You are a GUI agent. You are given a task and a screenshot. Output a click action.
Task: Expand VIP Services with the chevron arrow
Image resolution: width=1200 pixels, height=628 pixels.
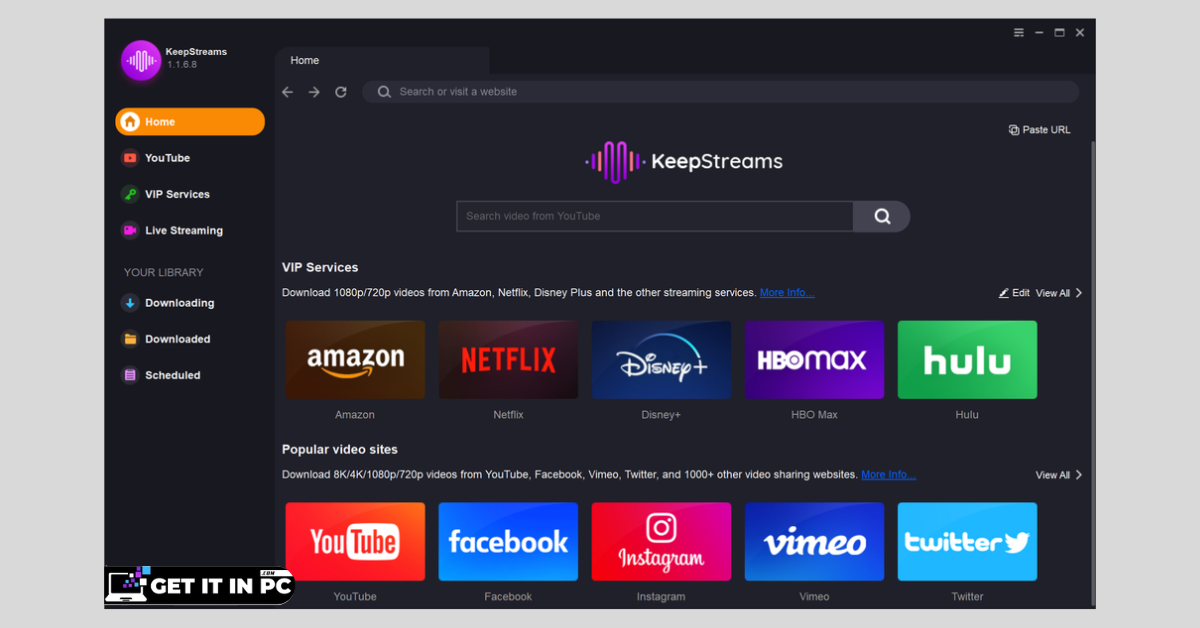pyautogui.click(x=1079, y=293)
